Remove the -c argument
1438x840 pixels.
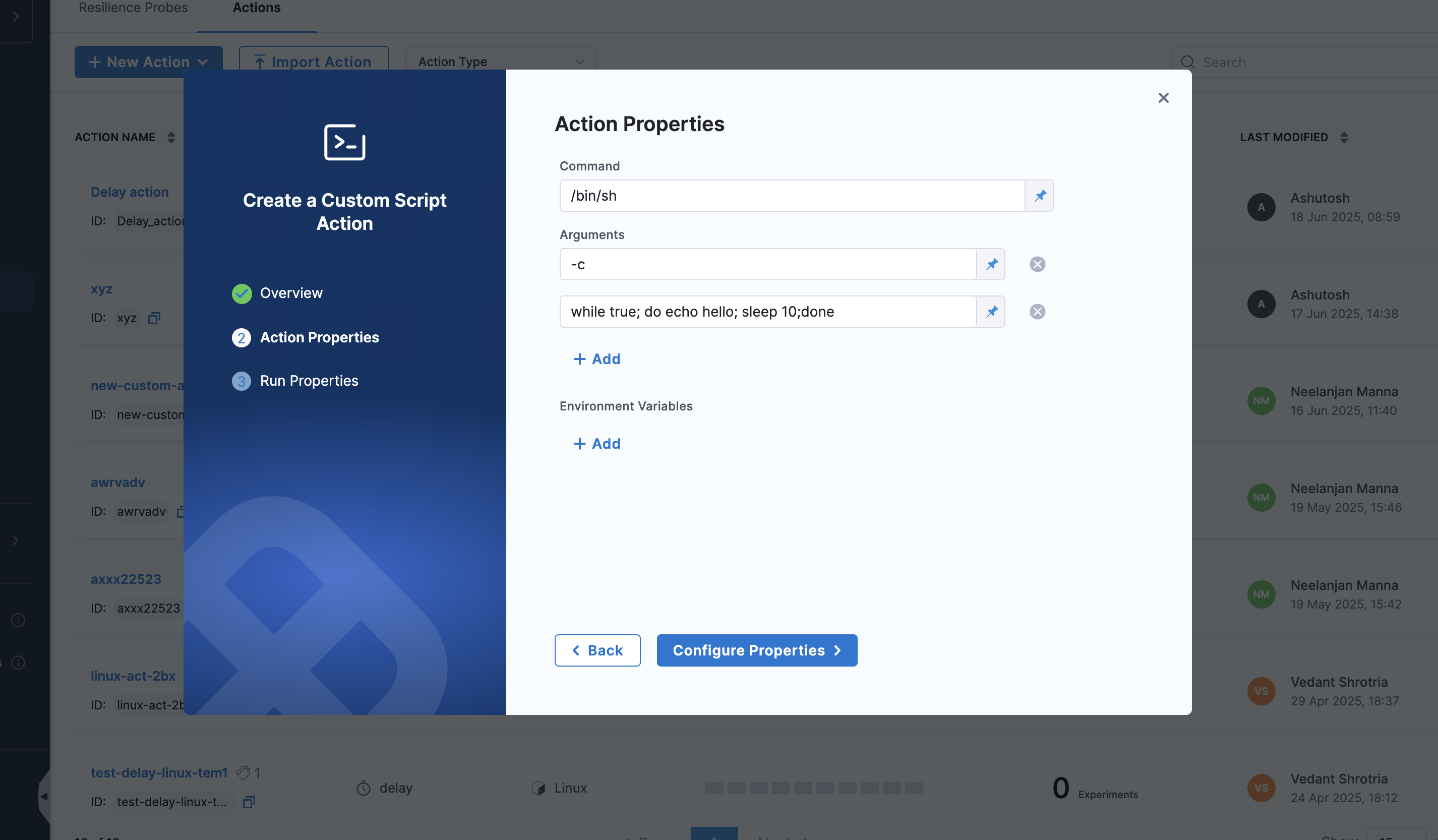pyautogui.click(x=1037, y=264)
